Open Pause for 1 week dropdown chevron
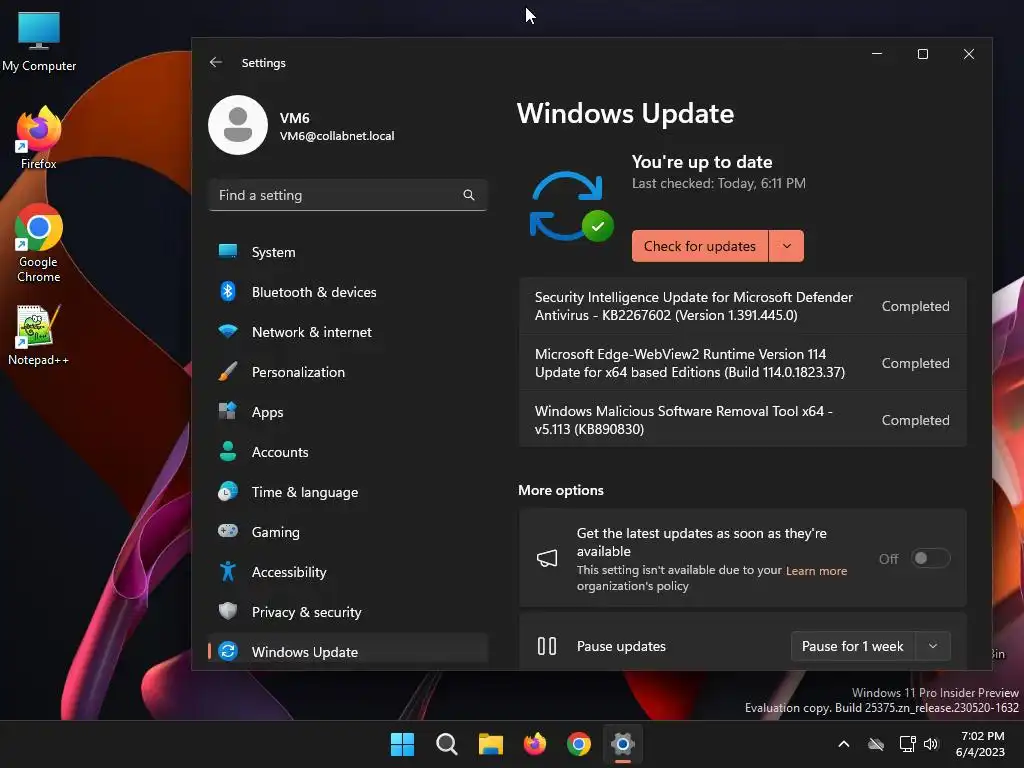Image resolution: width=1024 pixels, height=768 pixels. (933, 646)
